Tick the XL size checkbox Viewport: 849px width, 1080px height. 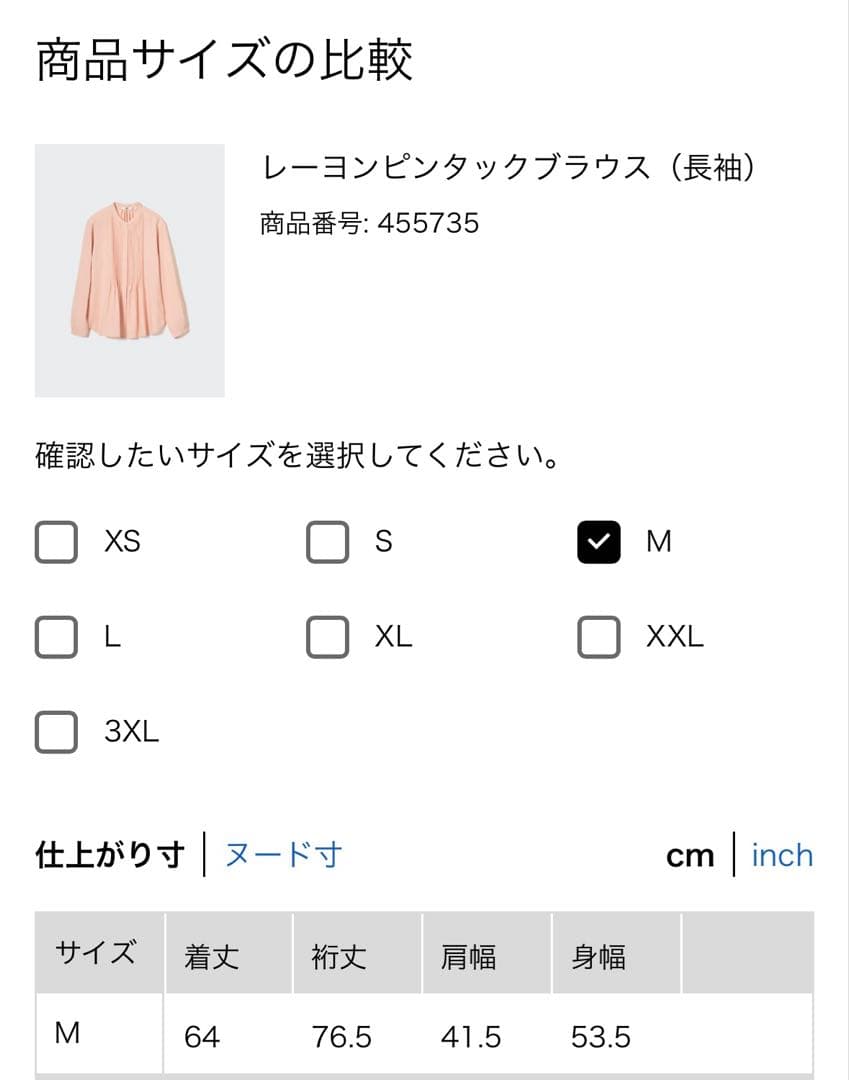pyautogui.click(x=328, y=637)
